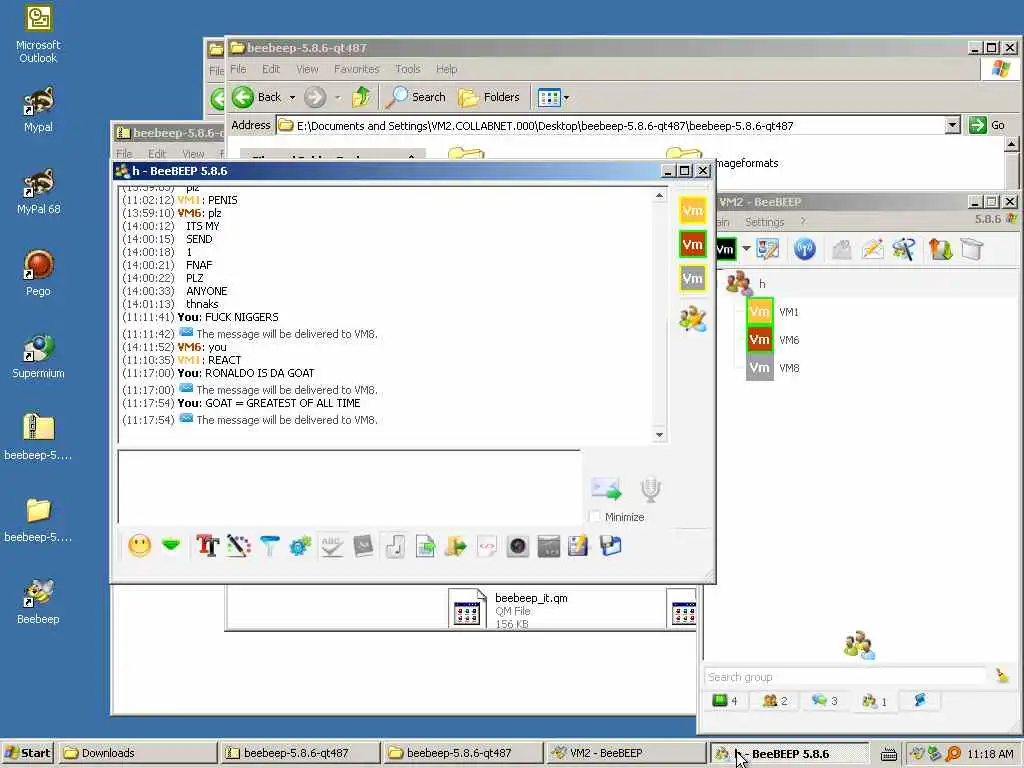
Task: Open the Explorer Tools menu
Action: point(408,69)
